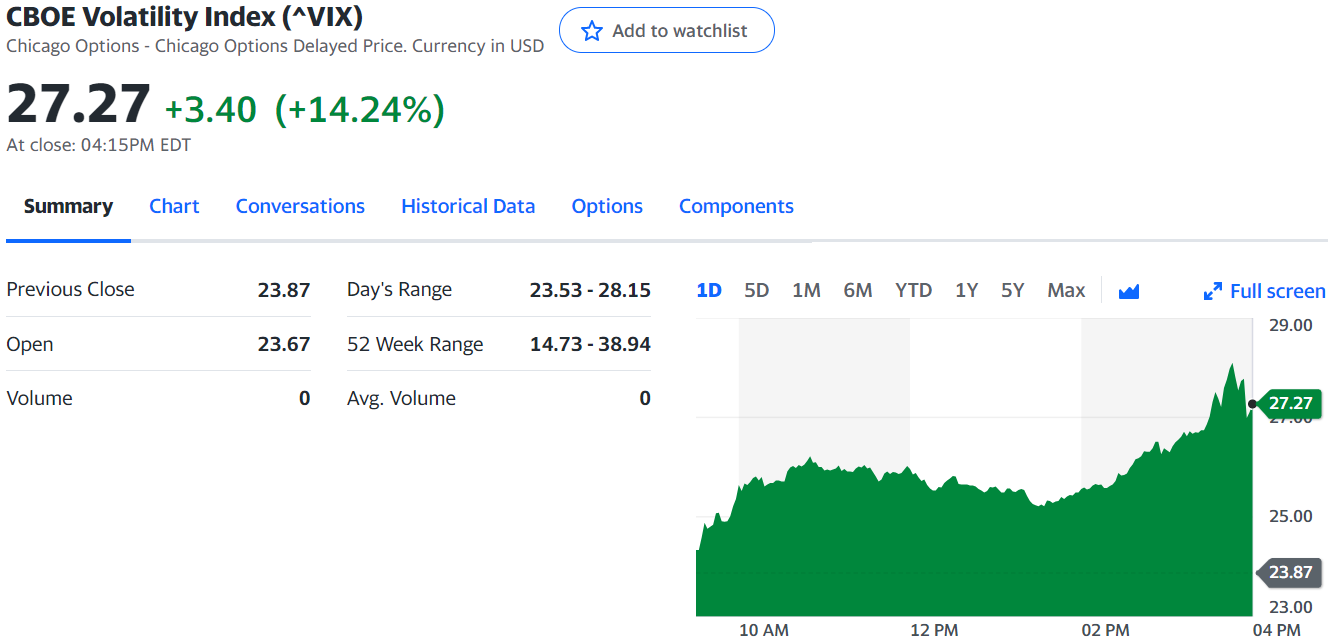Click the star icon in Add to watchlist
Viewport: 1328px width, 644px height.
pos(592,31)
